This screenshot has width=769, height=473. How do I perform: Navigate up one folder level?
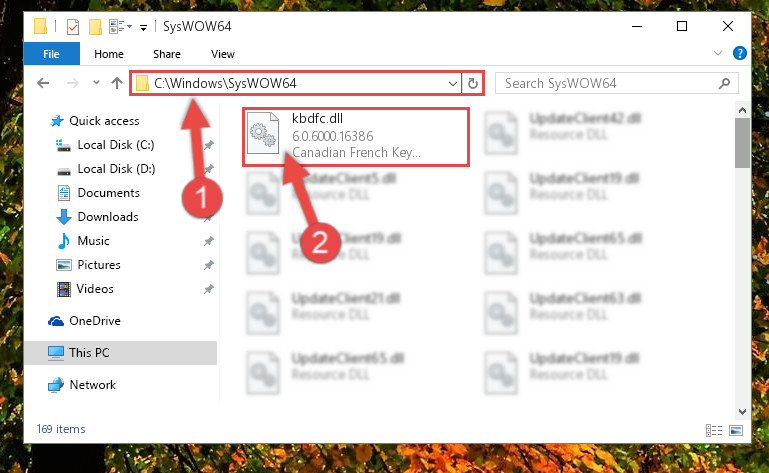coord(116,83)
